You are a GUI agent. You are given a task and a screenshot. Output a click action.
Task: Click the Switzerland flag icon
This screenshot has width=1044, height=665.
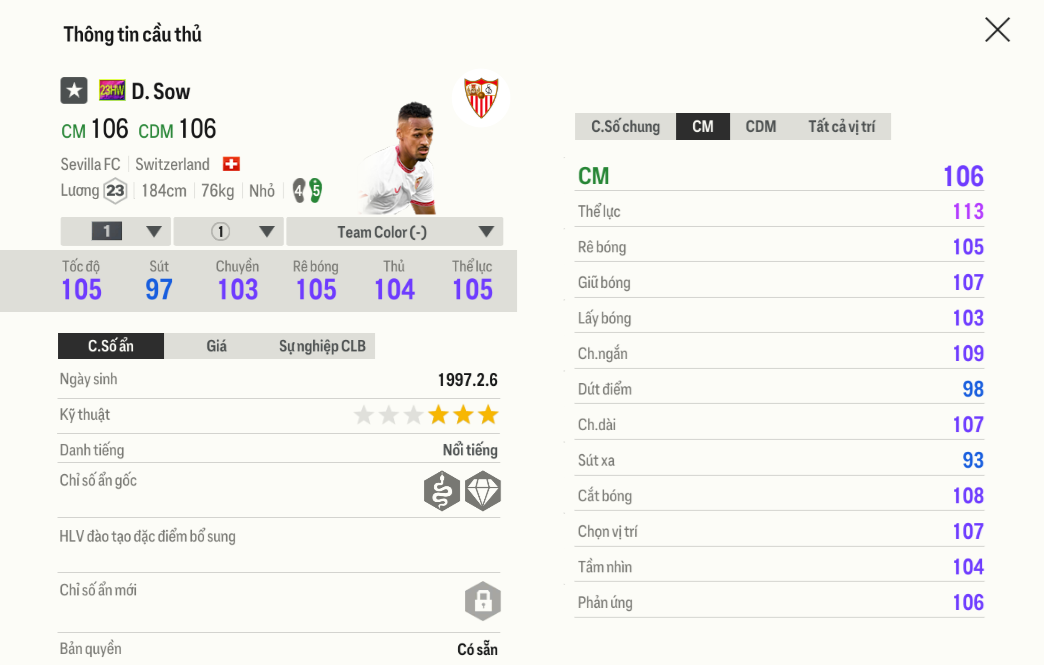pyautogui.click(x=231, y=164)
